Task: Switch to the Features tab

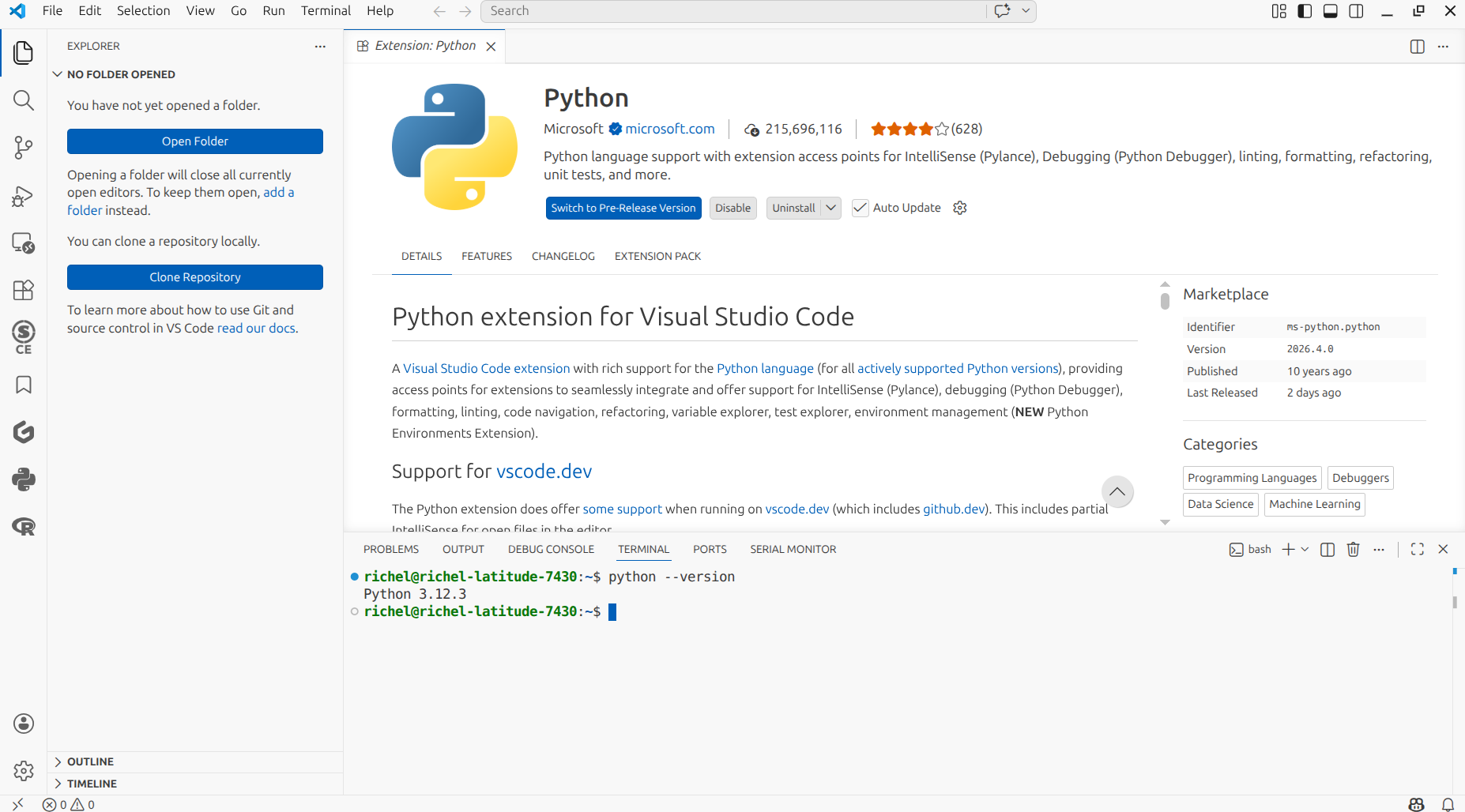Action: pos(487,256)
